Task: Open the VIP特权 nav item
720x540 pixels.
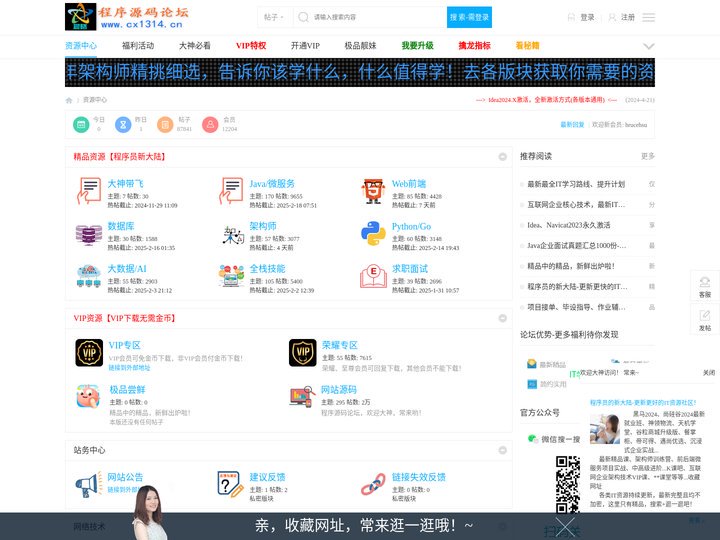Action: pos(251,45)
